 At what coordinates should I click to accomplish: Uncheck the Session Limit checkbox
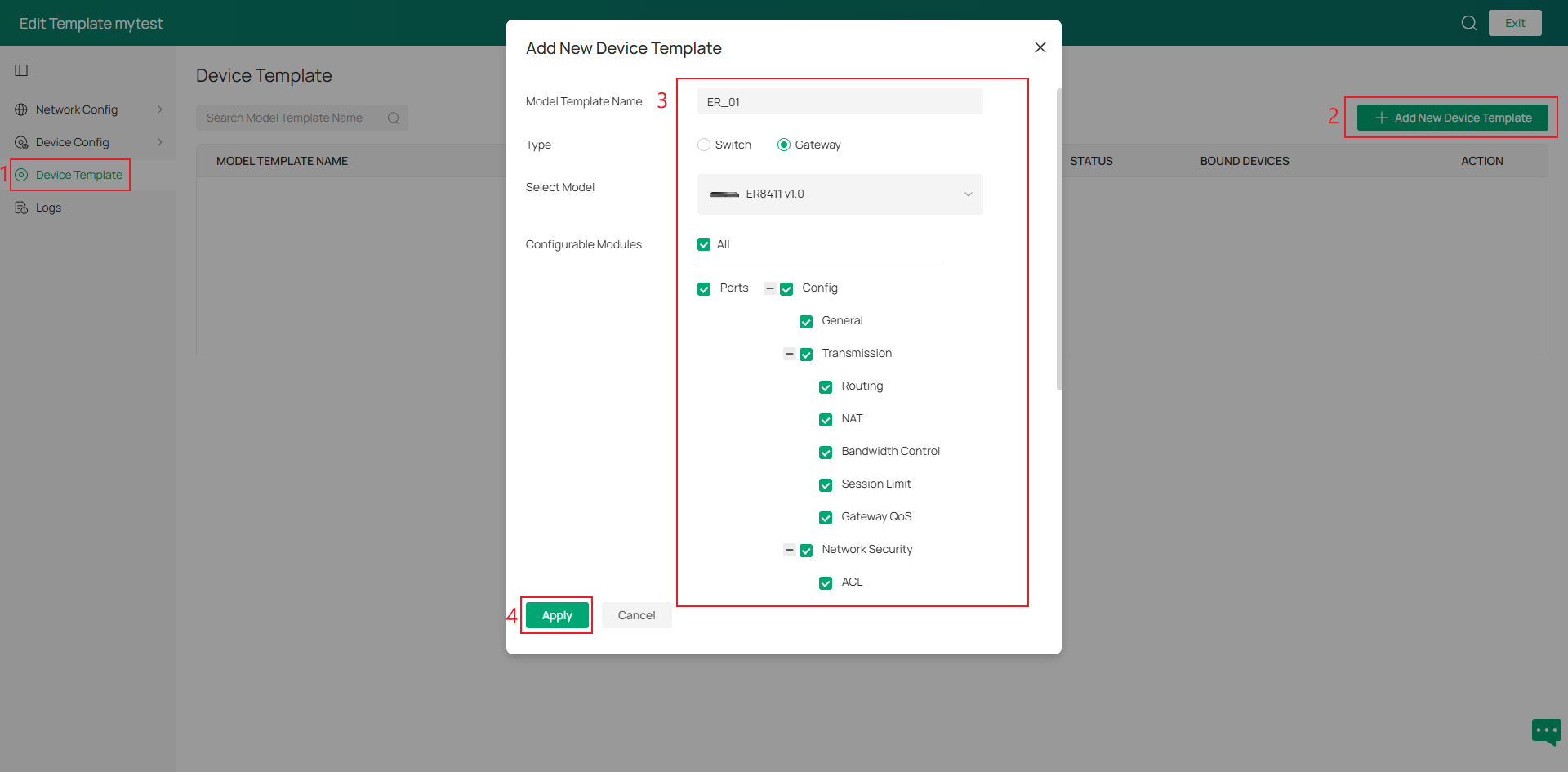click(x=826, y=485)
